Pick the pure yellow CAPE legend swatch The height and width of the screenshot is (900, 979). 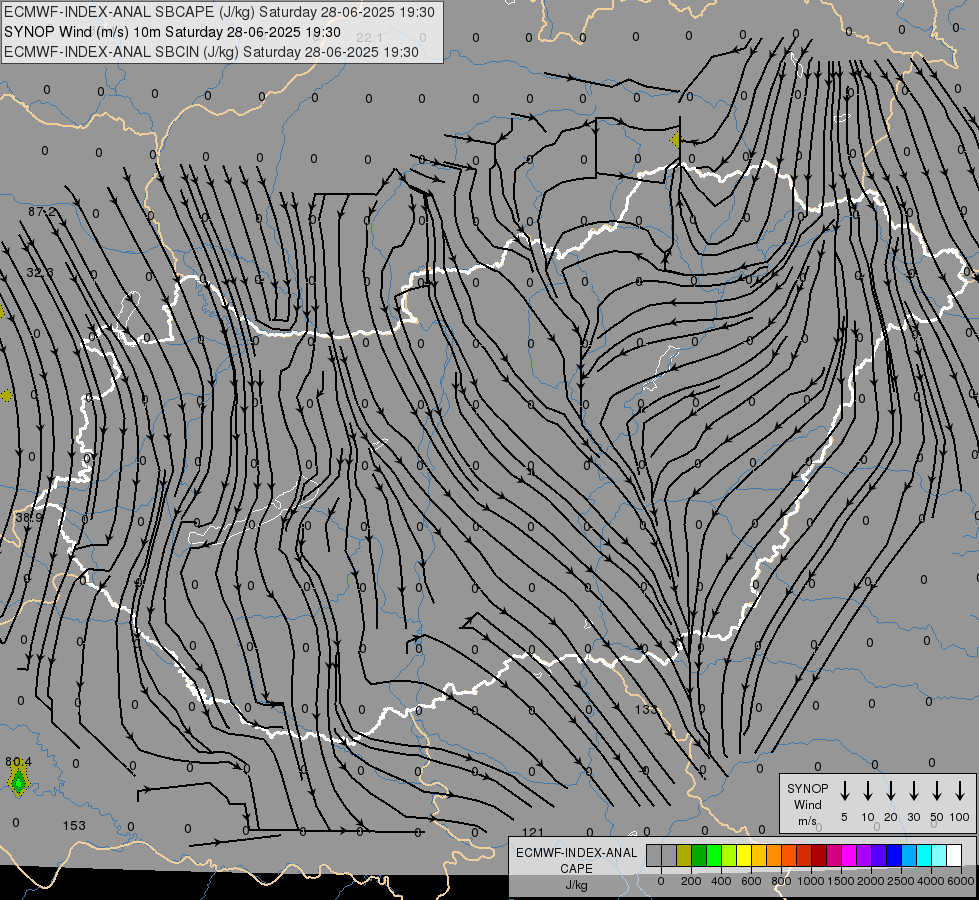pos(744,855)
